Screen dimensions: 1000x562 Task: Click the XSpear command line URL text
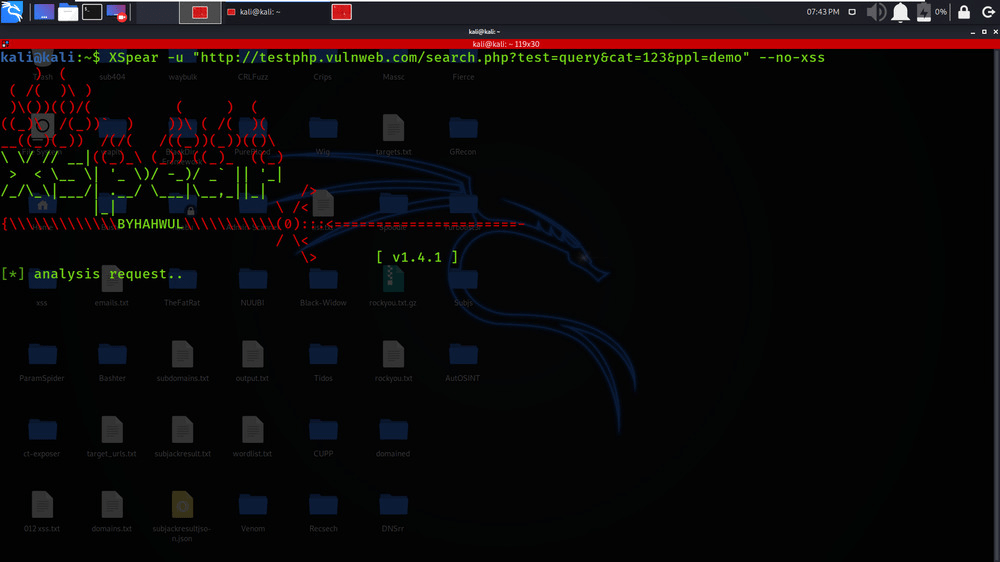point(471,58)
